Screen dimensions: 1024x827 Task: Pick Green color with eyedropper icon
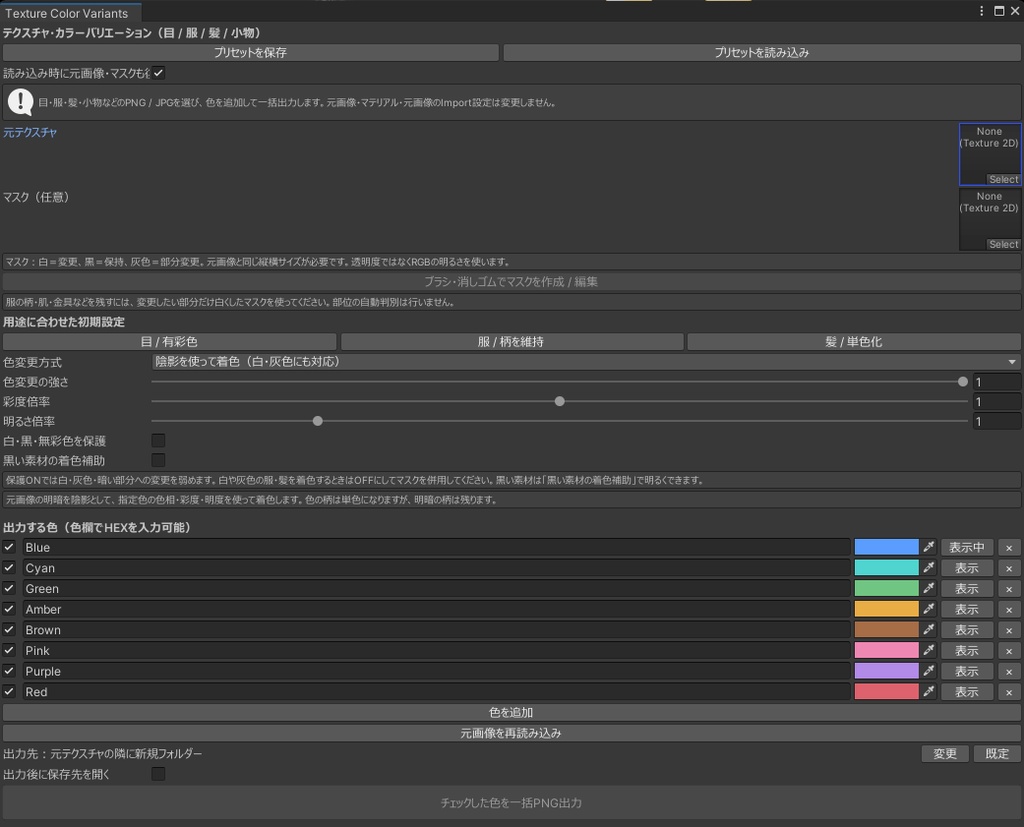coord(929,589)
